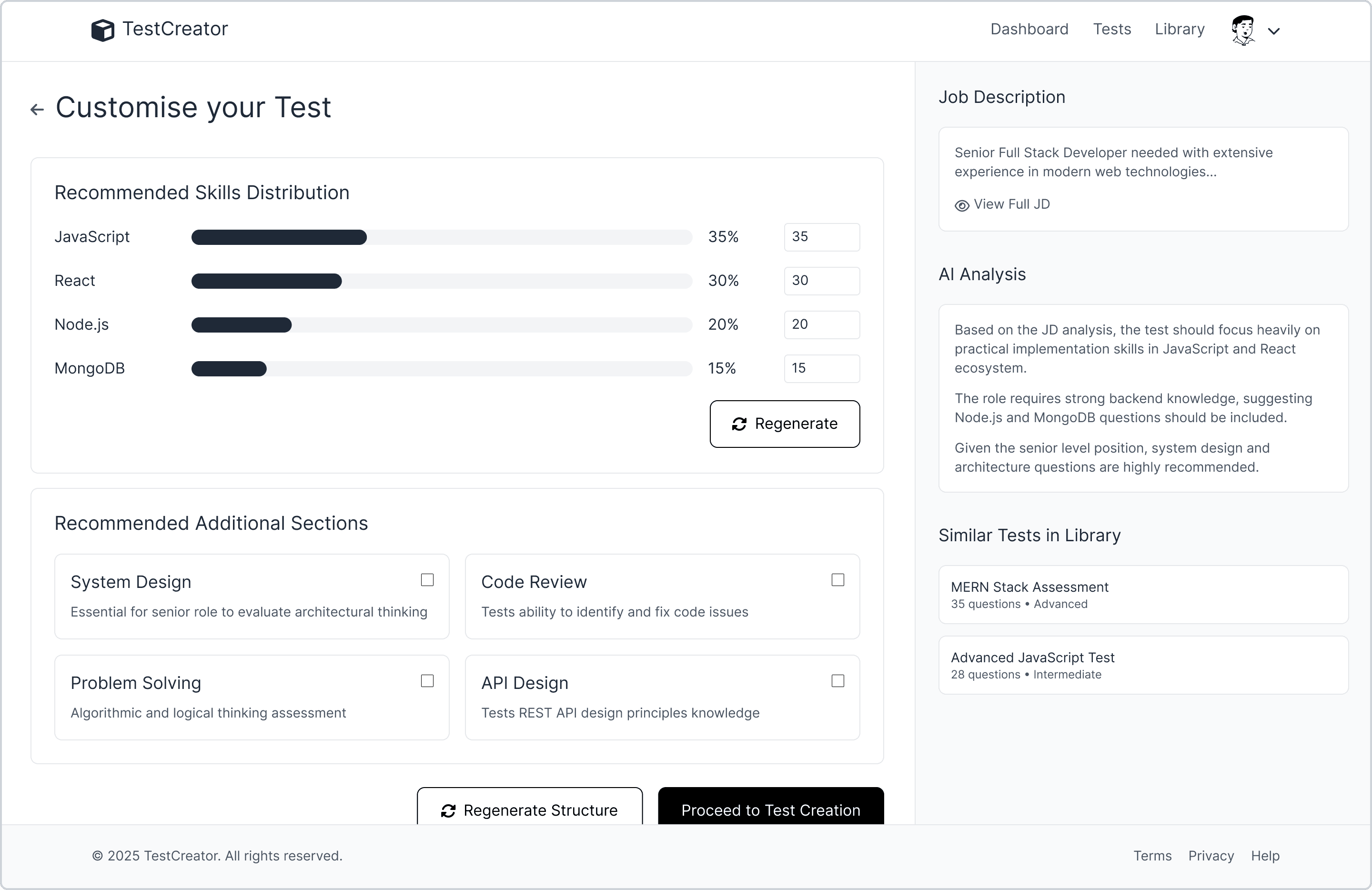Open the MERN Stack Assessment test card
This screenshot has height=890, width=1372.
(x=1143, y=594)
